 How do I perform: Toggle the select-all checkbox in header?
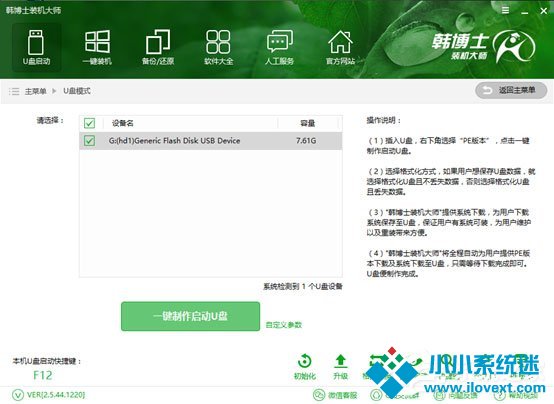pos(89,123)
